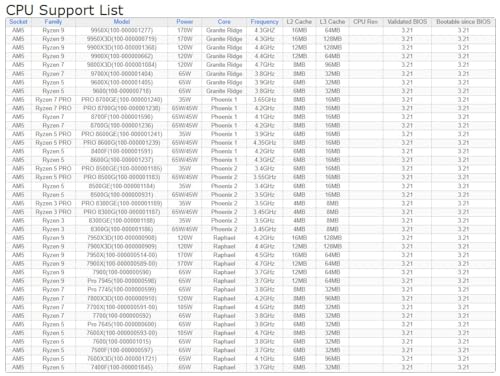Select the 8700F(100-000001590) model cell
Screen dimensions: 500x376
pos(122,117)
